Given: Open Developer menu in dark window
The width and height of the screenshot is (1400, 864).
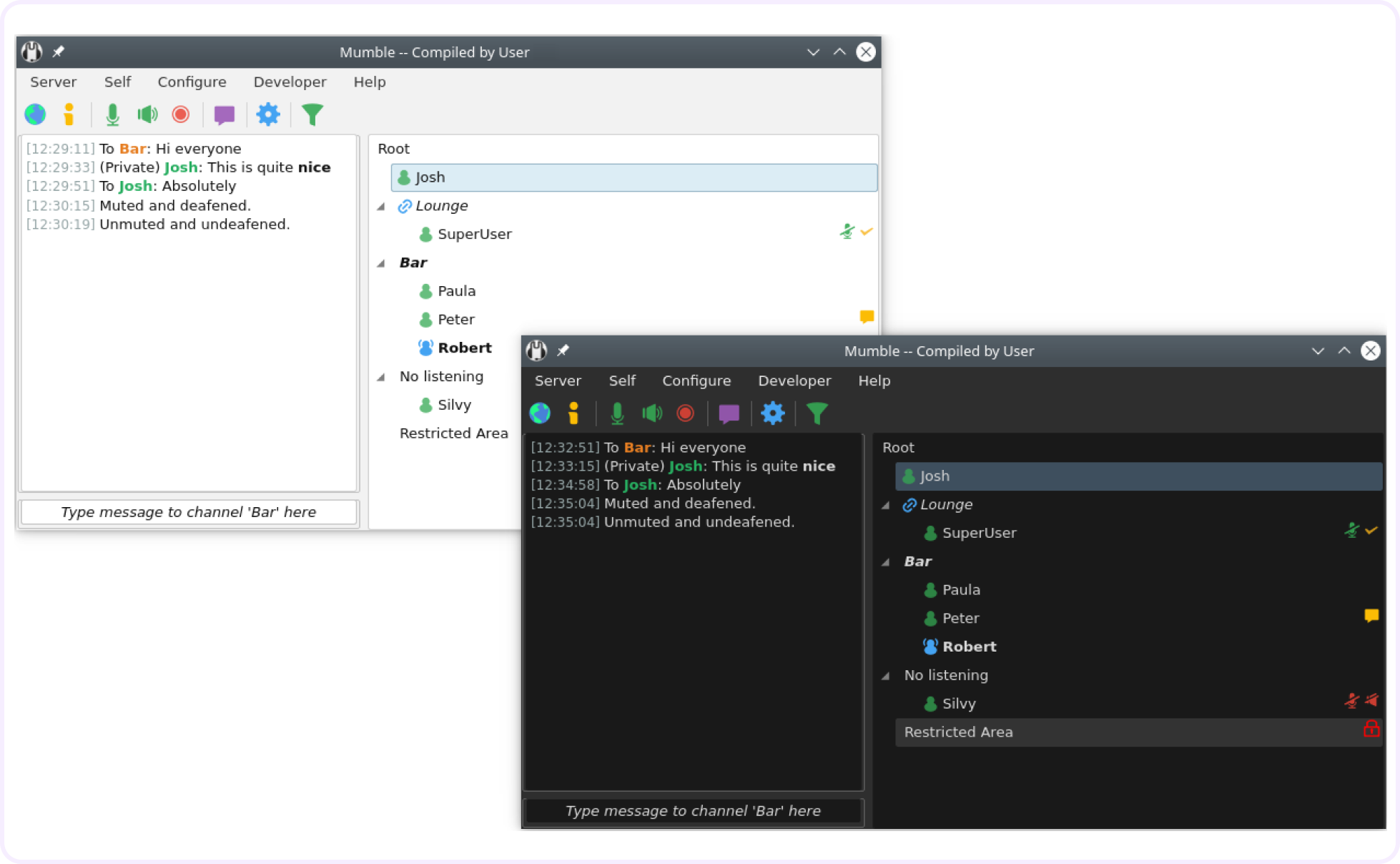Looking at the screenshot, I should point(794,381).
